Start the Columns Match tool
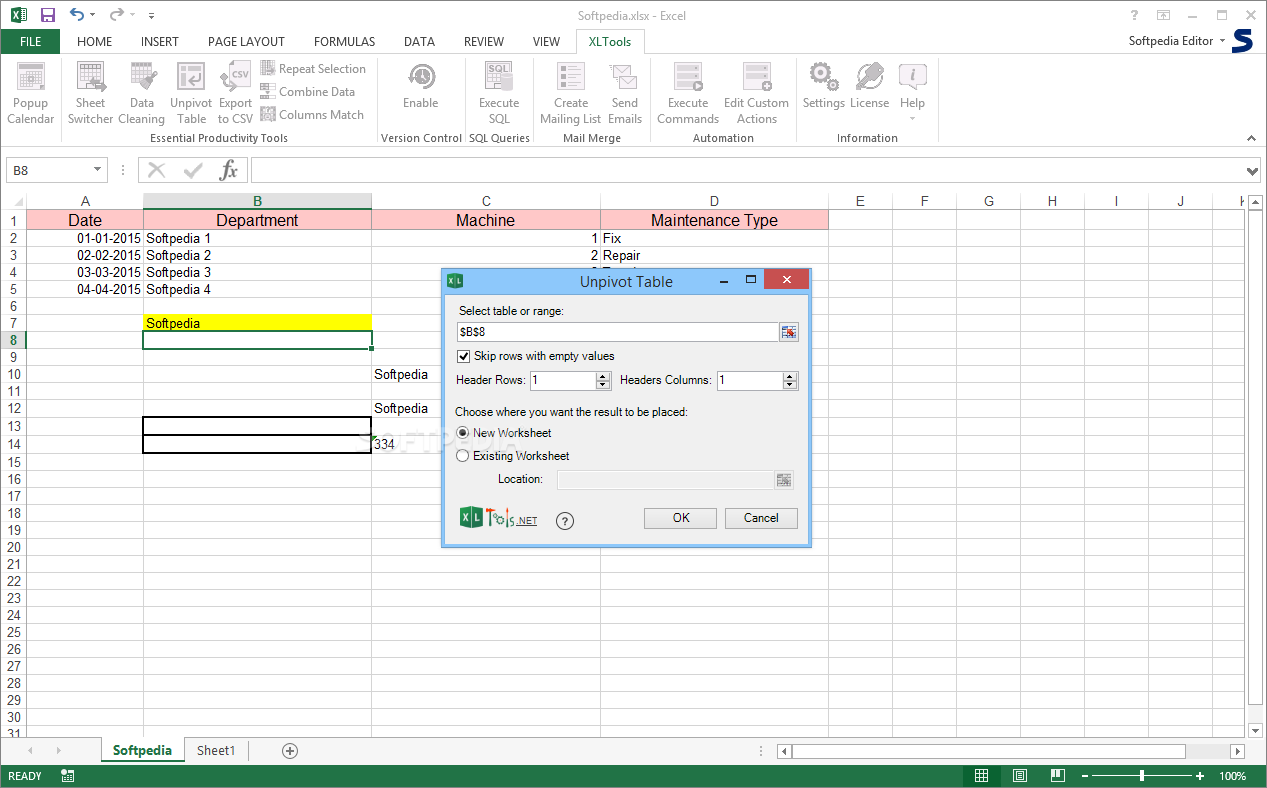Viewport: 1267px width, 788px height. tap(312, 115)
